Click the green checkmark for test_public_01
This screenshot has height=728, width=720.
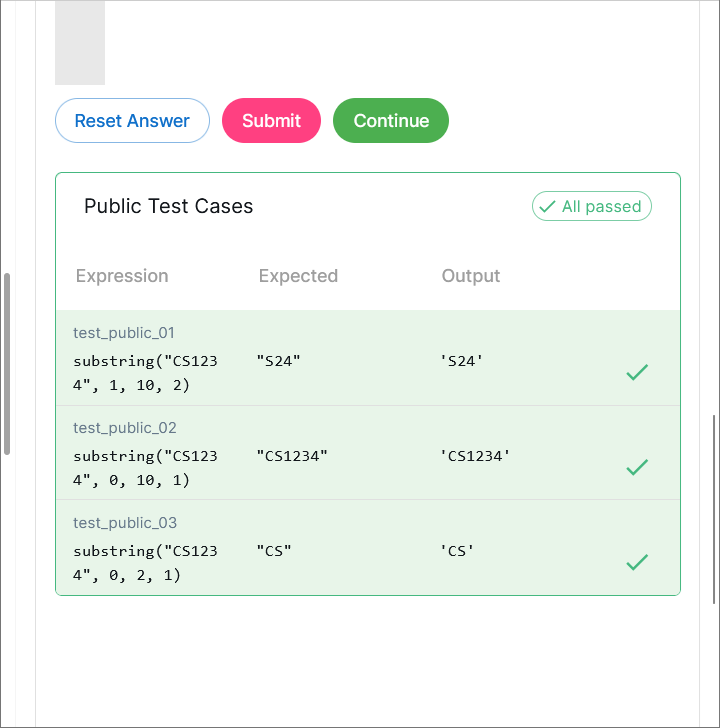pyautogui.click(x=637, y=372)
